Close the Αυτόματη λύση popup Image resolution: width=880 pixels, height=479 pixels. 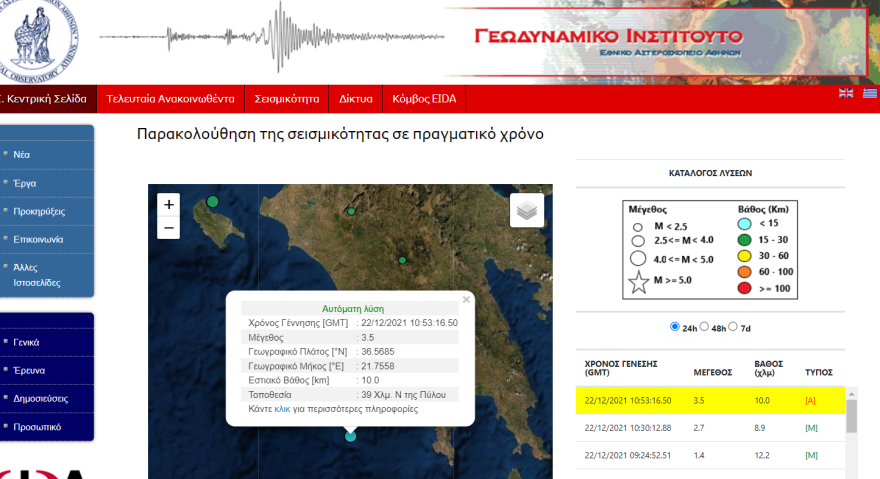[x=466, y=300]
